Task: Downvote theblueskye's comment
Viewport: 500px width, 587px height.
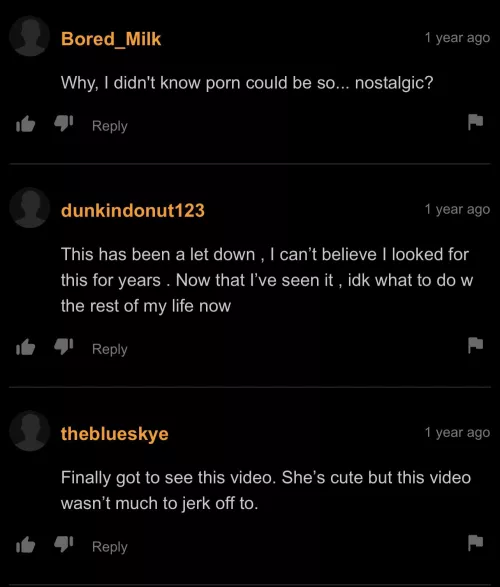Action: point(64,544)
